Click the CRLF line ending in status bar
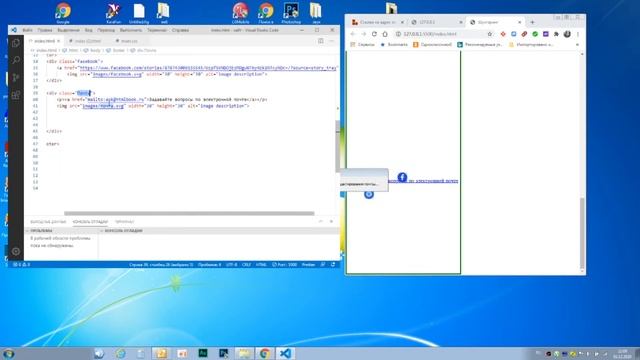This screenshot has height=360, width=640. coord(247,264)
